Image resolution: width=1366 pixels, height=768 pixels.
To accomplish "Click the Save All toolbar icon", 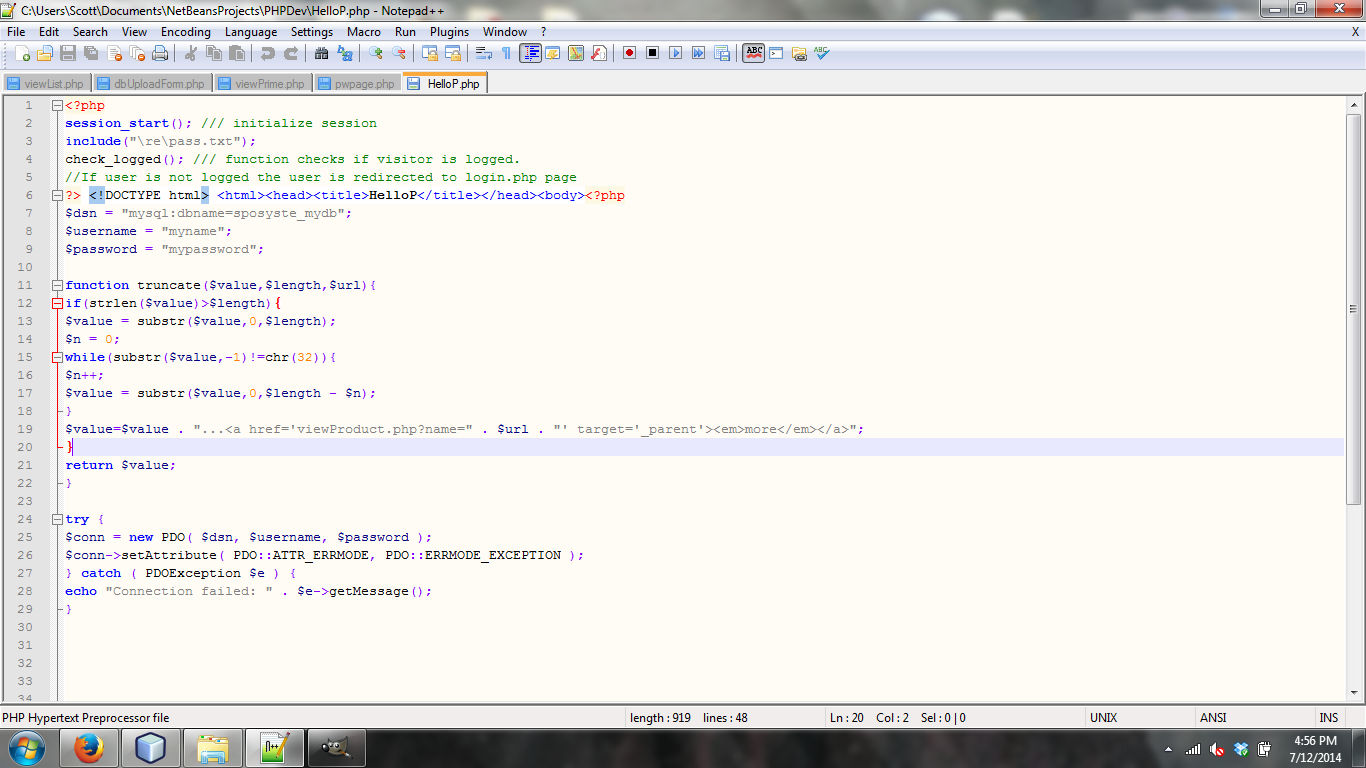I will pos(91,53).
